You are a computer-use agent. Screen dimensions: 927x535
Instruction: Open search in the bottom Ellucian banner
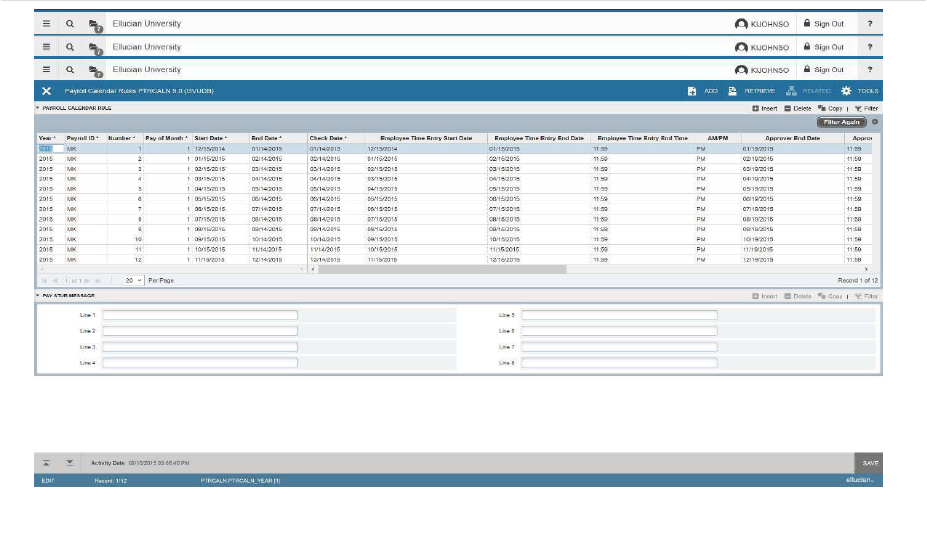click(x=70, y=70)
